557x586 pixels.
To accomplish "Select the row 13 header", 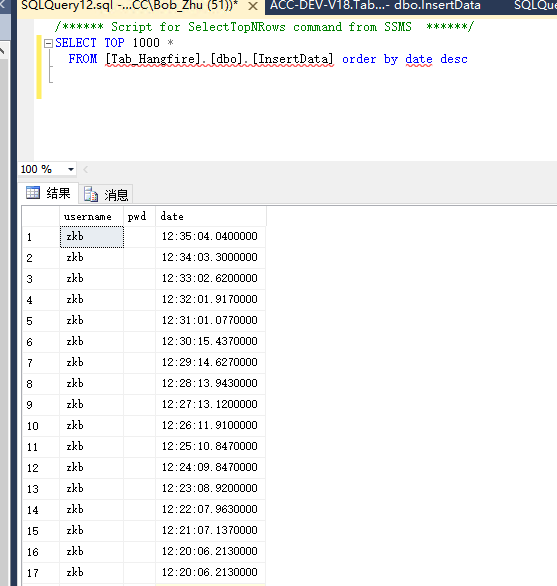I will click(41, 488).
